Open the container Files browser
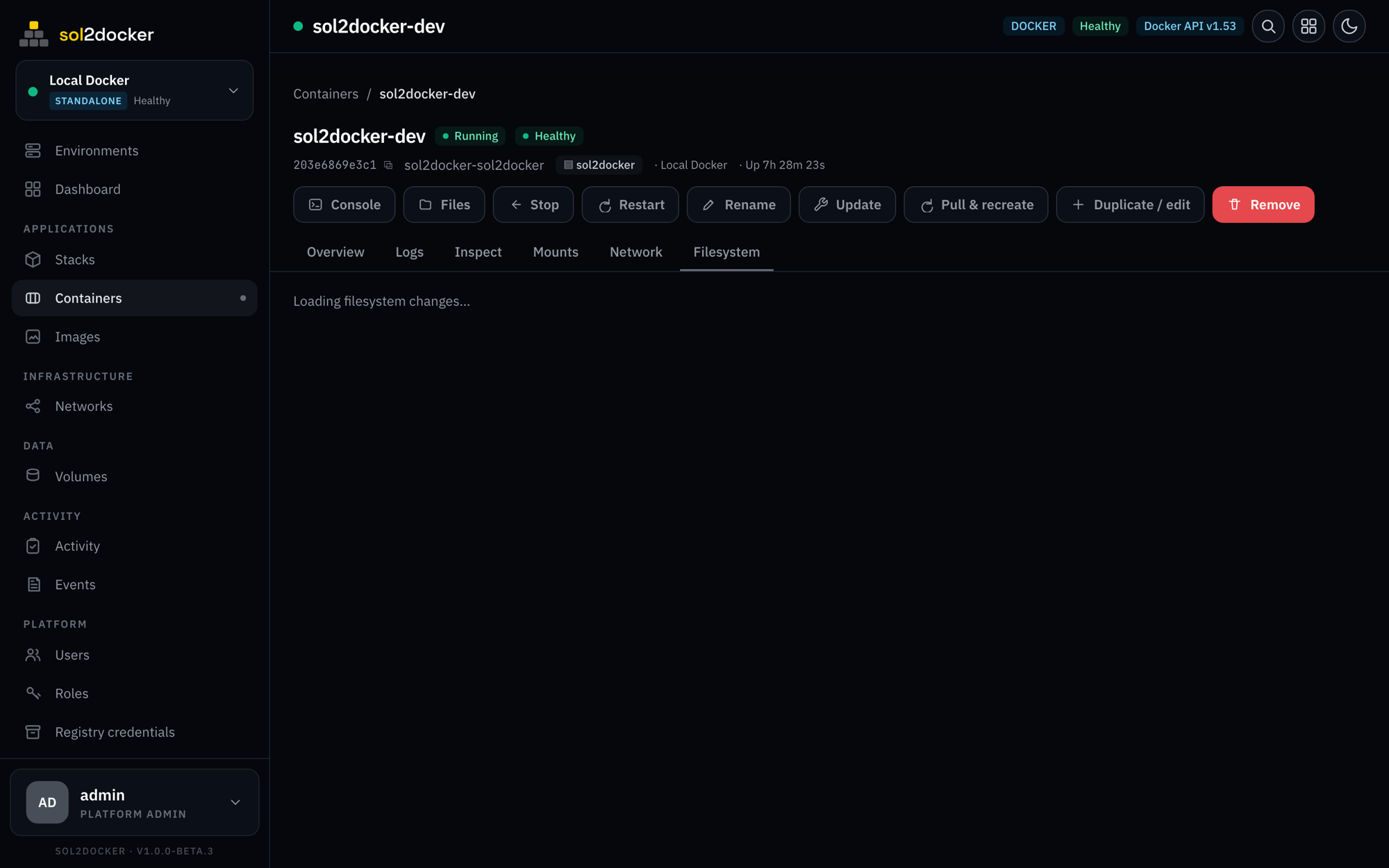Viewport: 1389px width, 868px height. pyautogui.click(x=444, y=204)
